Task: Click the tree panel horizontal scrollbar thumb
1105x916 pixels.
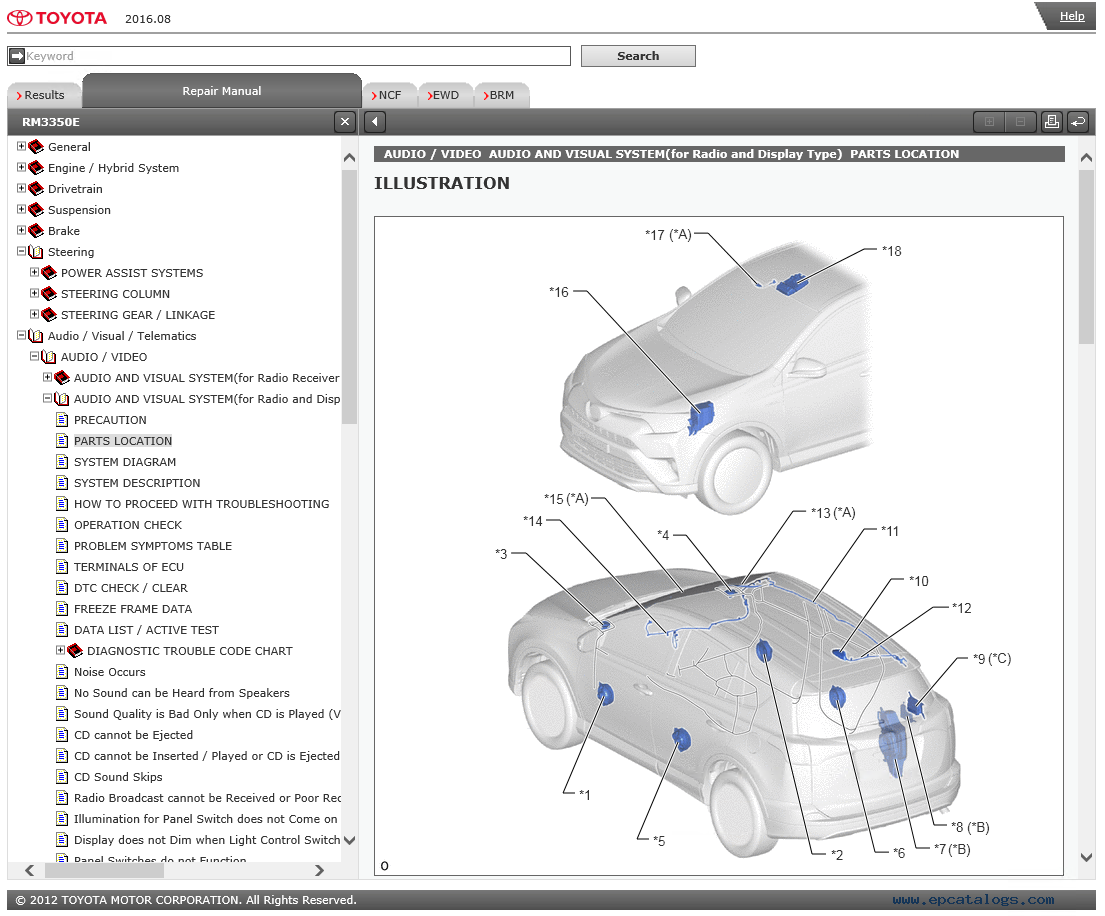Action: (x=104, y=870)
